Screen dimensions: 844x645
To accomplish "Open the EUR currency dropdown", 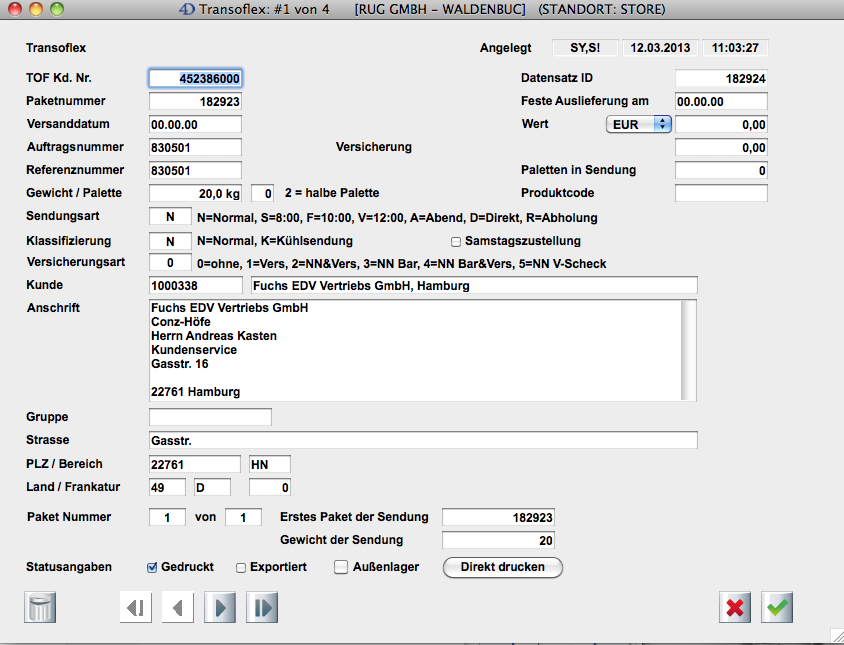I will click(640, 124).
